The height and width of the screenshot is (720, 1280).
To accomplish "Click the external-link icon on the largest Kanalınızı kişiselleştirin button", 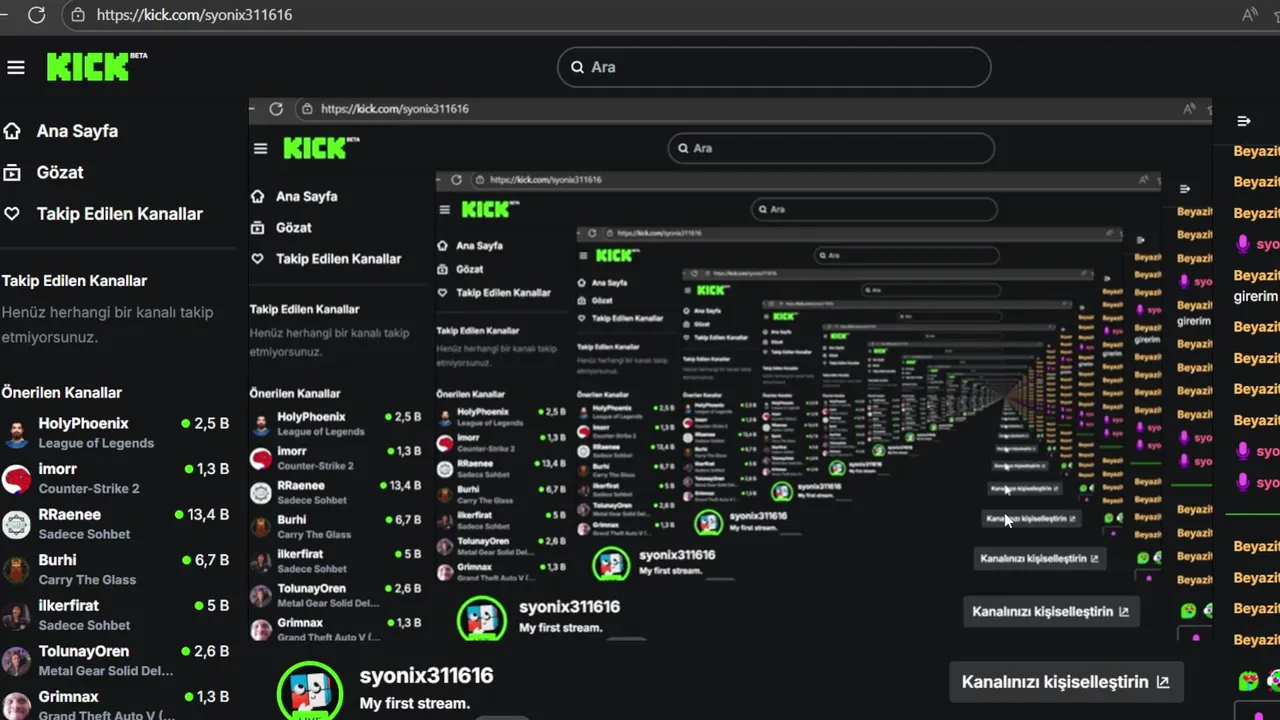I will click(1163, 682).
